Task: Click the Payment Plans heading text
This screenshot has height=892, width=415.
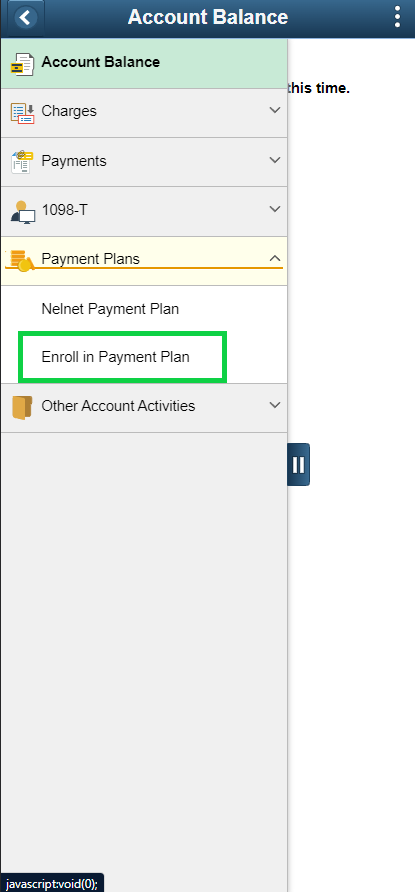Action: [90, 259]
